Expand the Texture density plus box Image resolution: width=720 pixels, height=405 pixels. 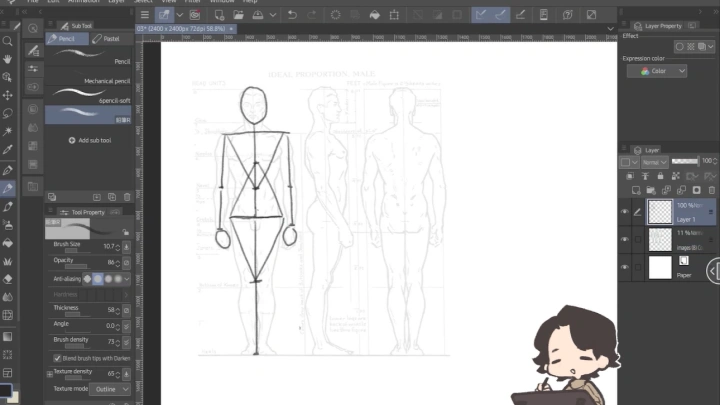[x=50, y=374]
